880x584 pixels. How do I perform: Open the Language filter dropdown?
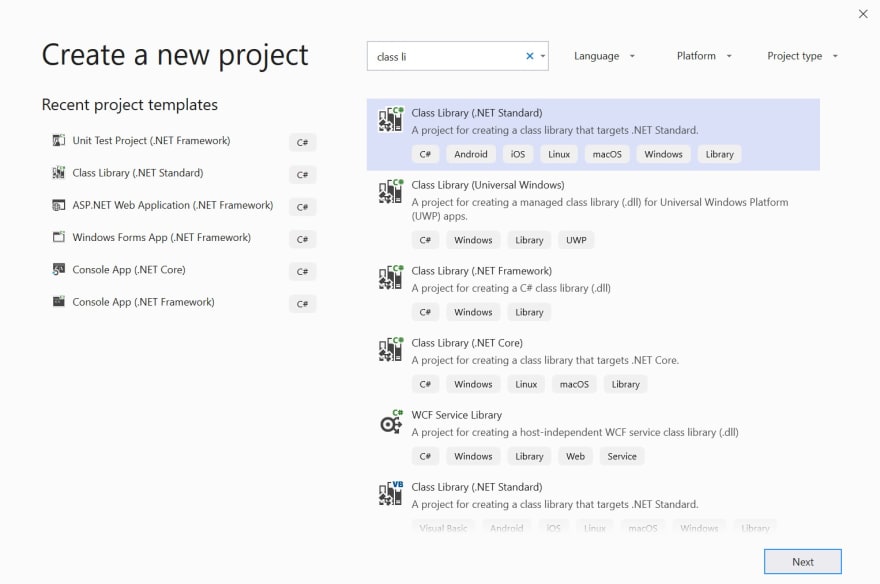[604, 56]
